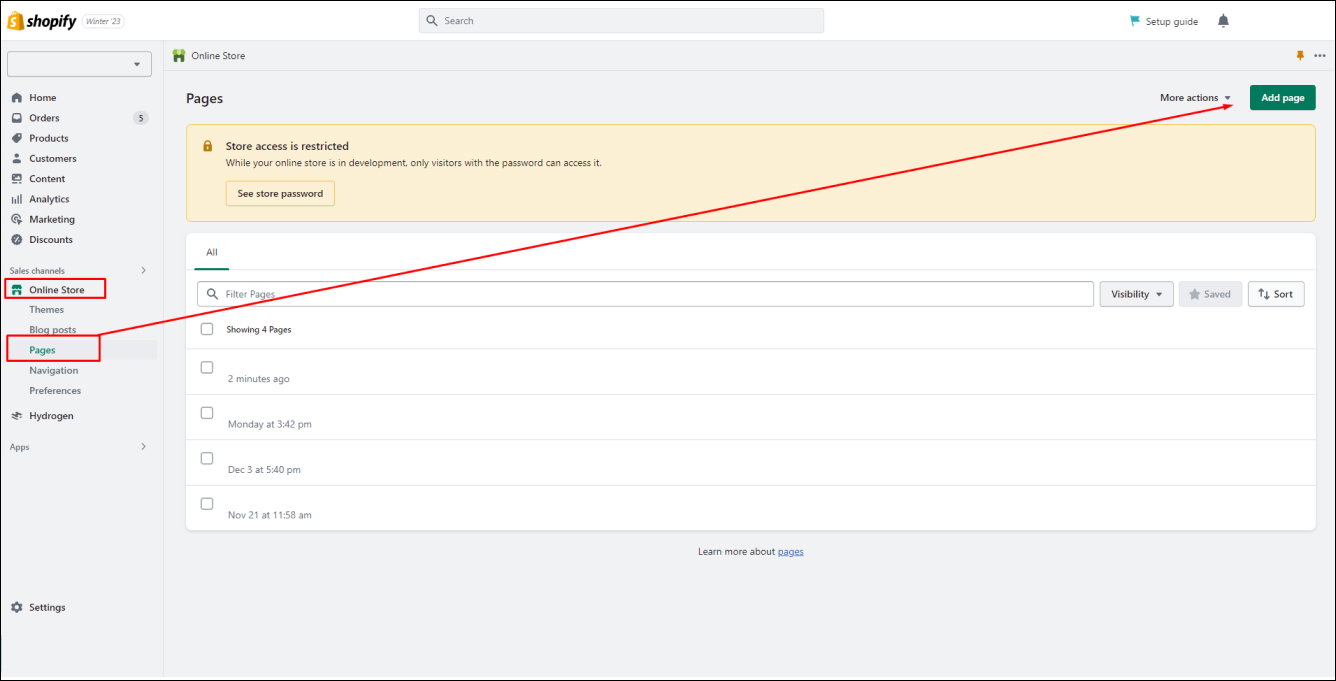The width and height of the screenshot is (1336, 681).
Task: Open Preferences in sidebar
Action: (55, 391)
